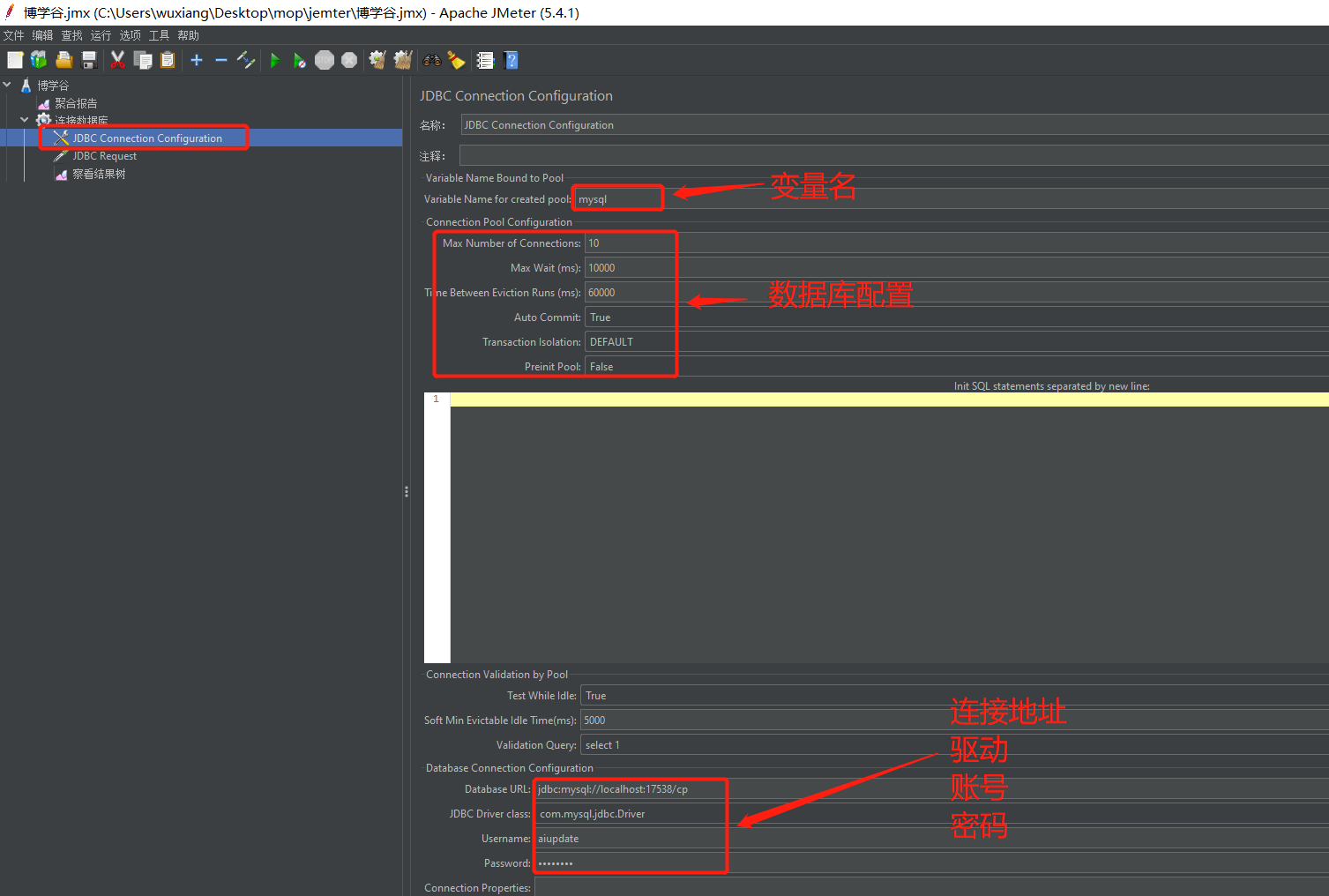Open the 运行 menu

[x=101, y=35]
